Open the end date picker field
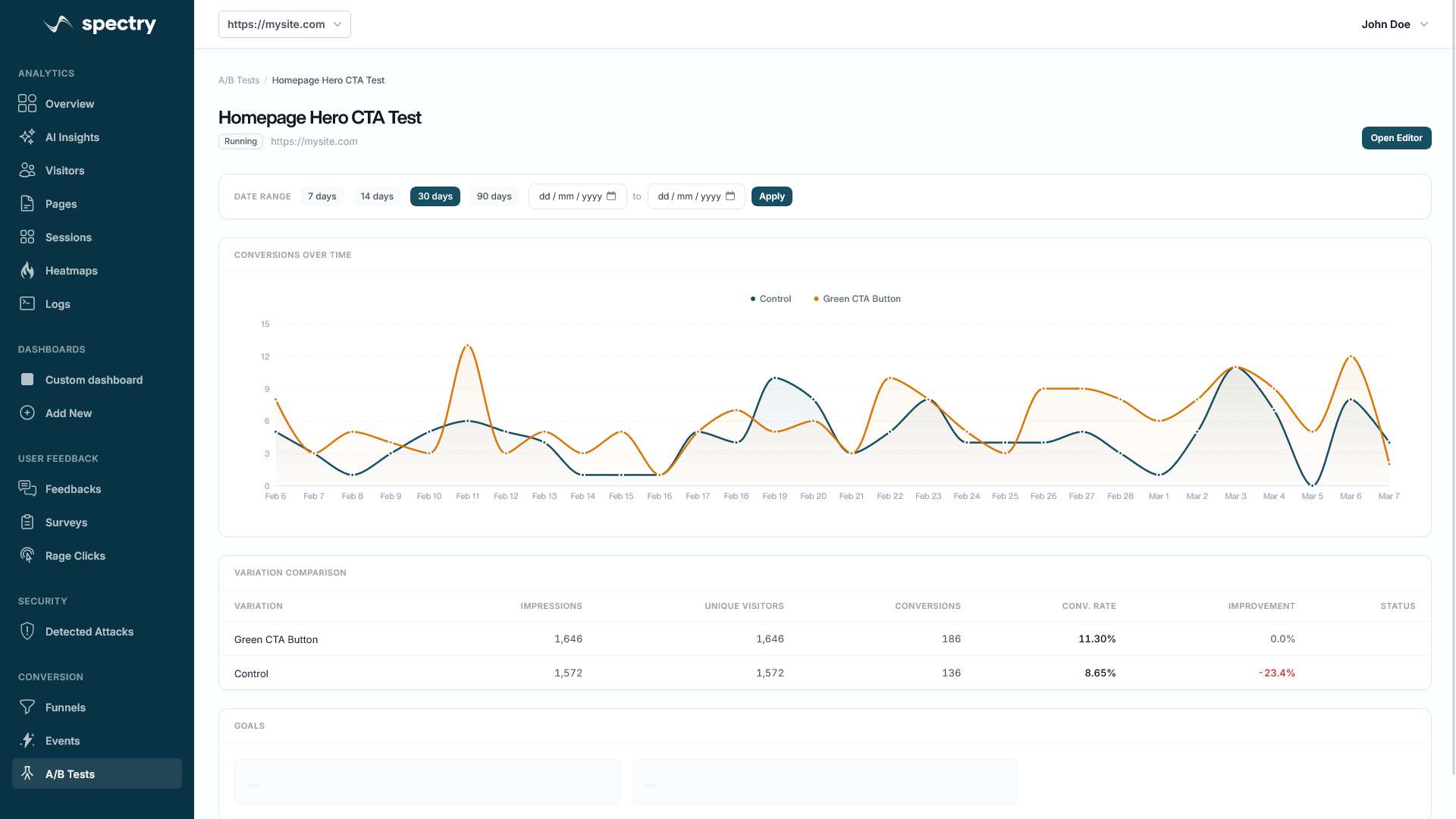Viewport: 1456px width, 819px height. tap(695, 196)
